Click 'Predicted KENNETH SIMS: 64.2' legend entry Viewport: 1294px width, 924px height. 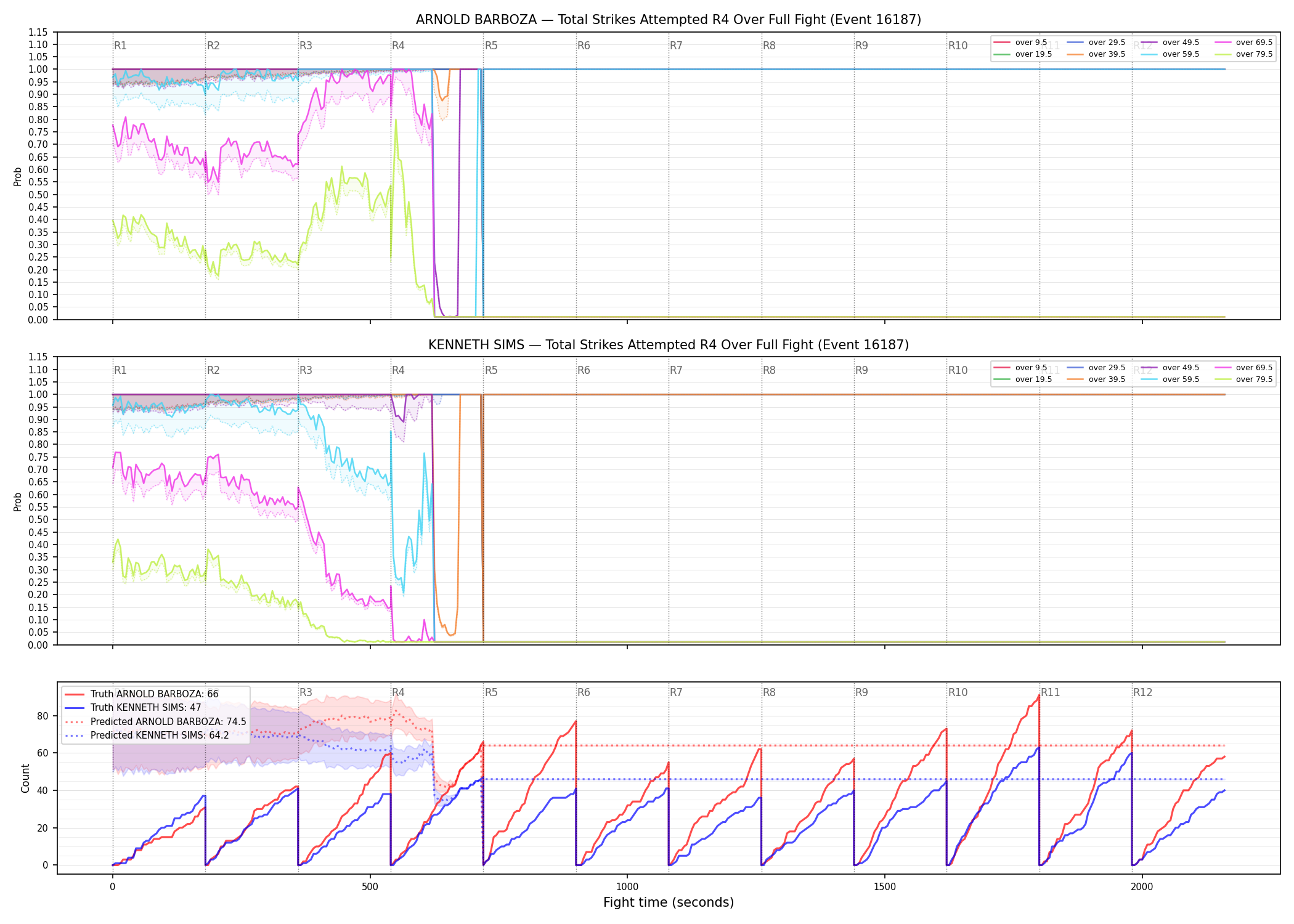pos(147,735)
